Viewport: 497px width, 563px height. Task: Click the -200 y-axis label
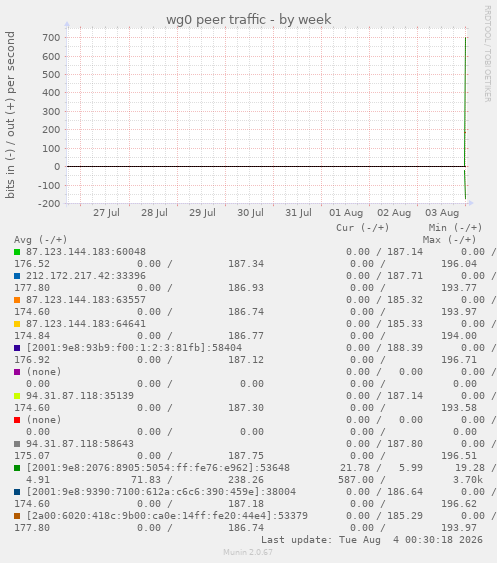(x=49, y=204)
